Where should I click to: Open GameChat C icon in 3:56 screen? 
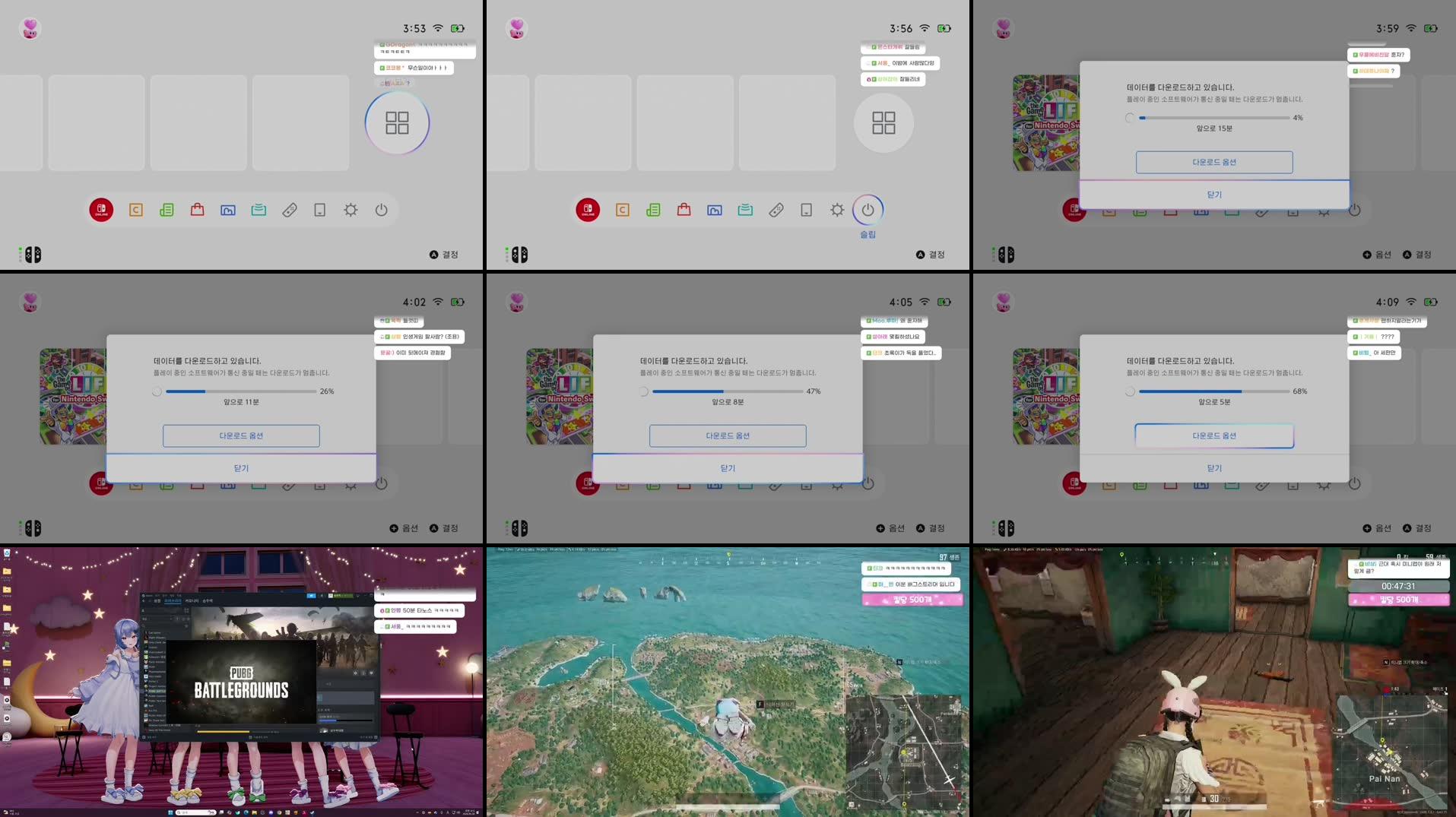coord(623,210)
